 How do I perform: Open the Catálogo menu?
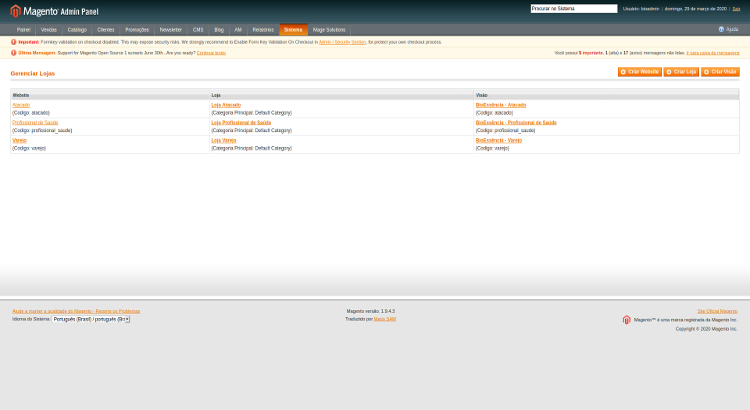point(77,30)
